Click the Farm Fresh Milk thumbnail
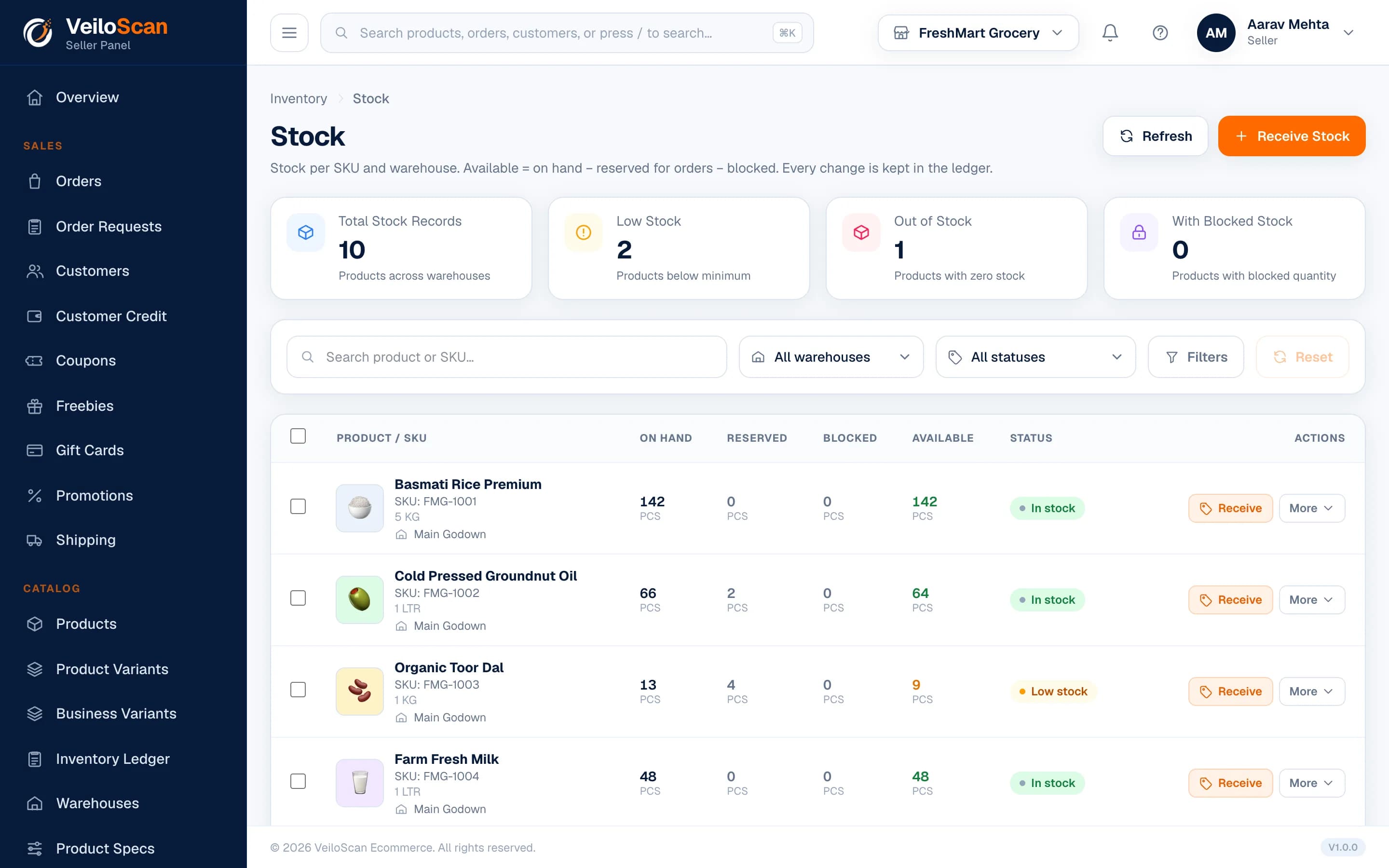1389x868 pixels. (x=360, y=783)
